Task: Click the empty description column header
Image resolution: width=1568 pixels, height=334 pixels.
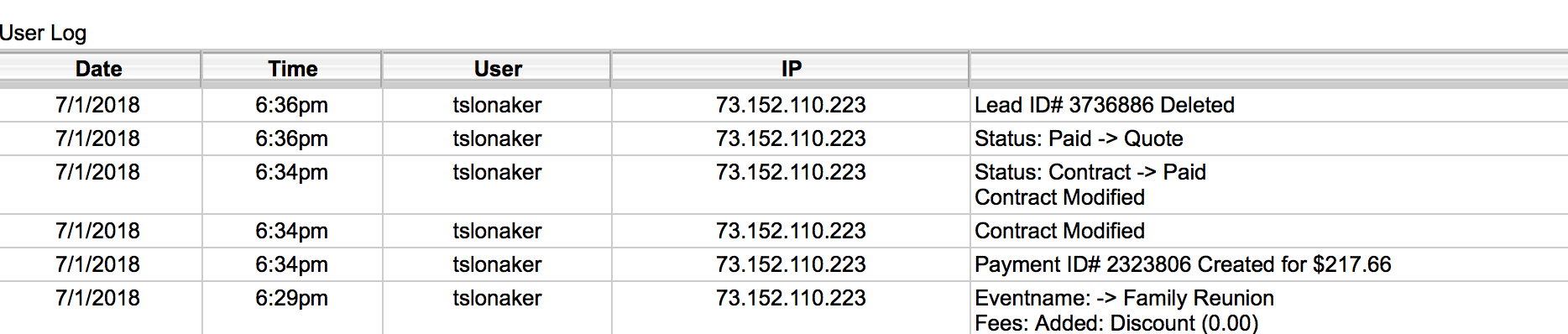Action: (1268, 69)
